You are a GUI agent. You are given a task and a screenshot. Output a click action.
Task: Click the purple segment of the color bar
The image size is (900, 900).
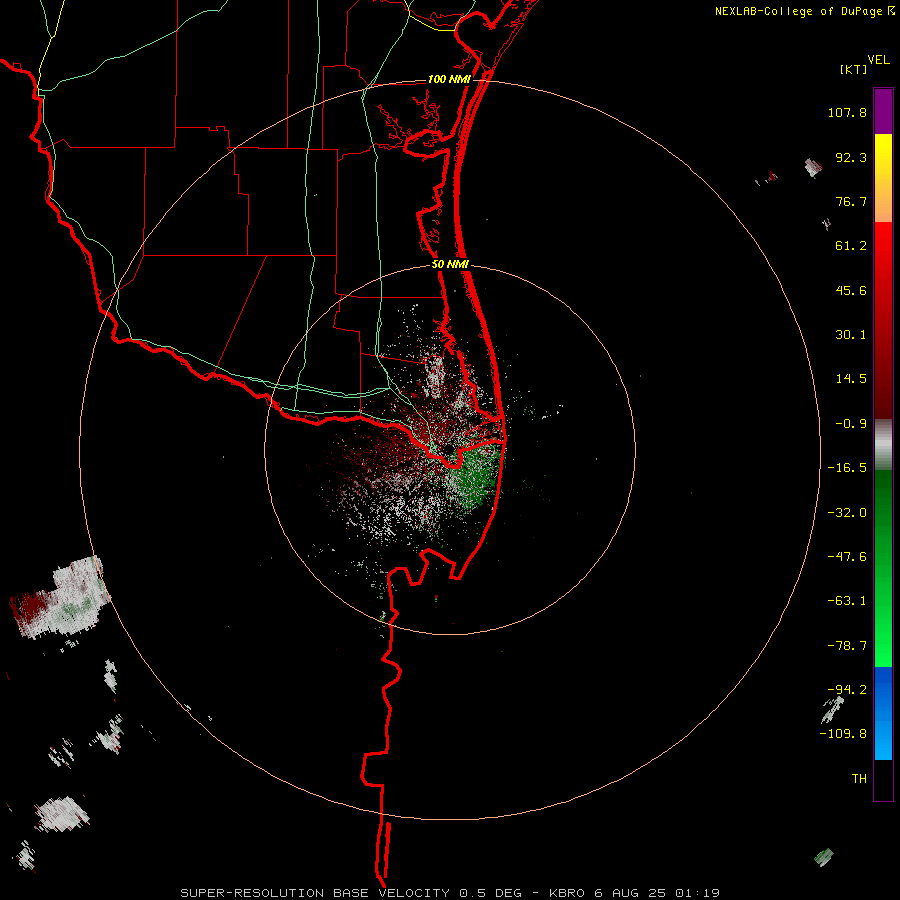(883, 112)
